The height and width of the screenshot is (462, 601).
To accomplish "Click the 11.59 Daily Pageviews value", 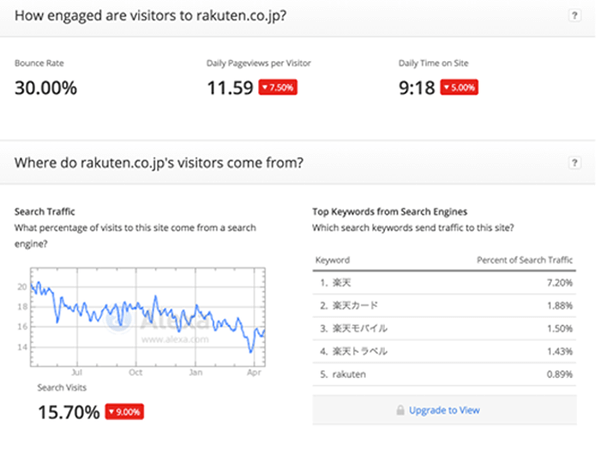I will 229,88.
